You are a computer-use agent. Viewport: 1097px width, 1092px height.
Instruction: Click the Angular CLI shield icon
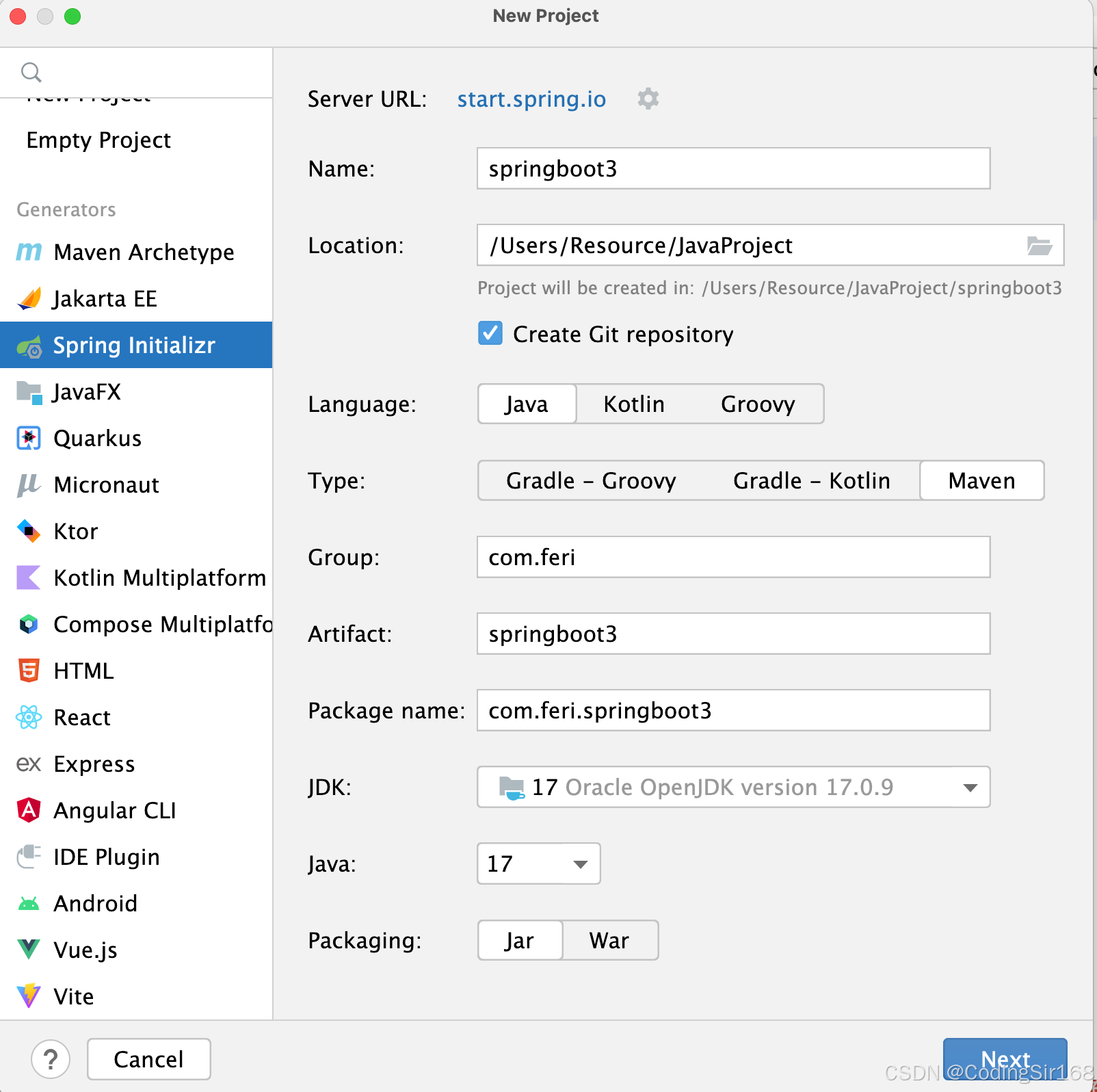click(29, 811)
